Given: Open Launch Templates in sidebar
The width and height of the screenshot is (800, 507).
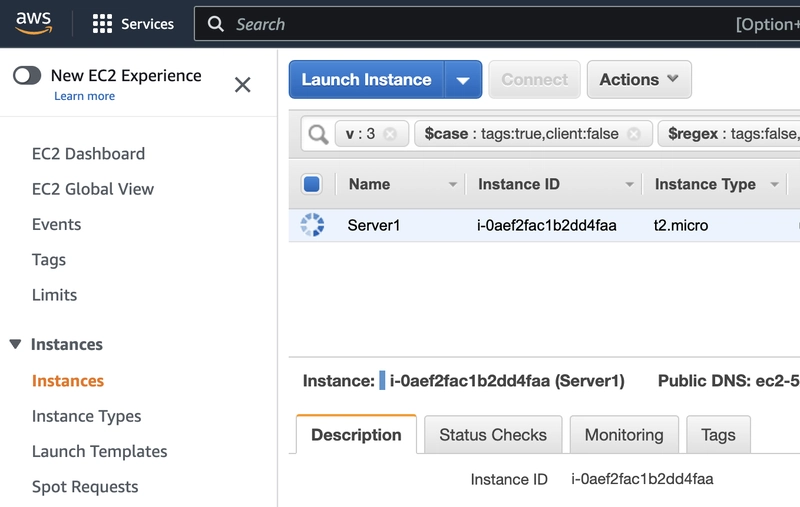Looking at the screenshot, I should point(99,451).
